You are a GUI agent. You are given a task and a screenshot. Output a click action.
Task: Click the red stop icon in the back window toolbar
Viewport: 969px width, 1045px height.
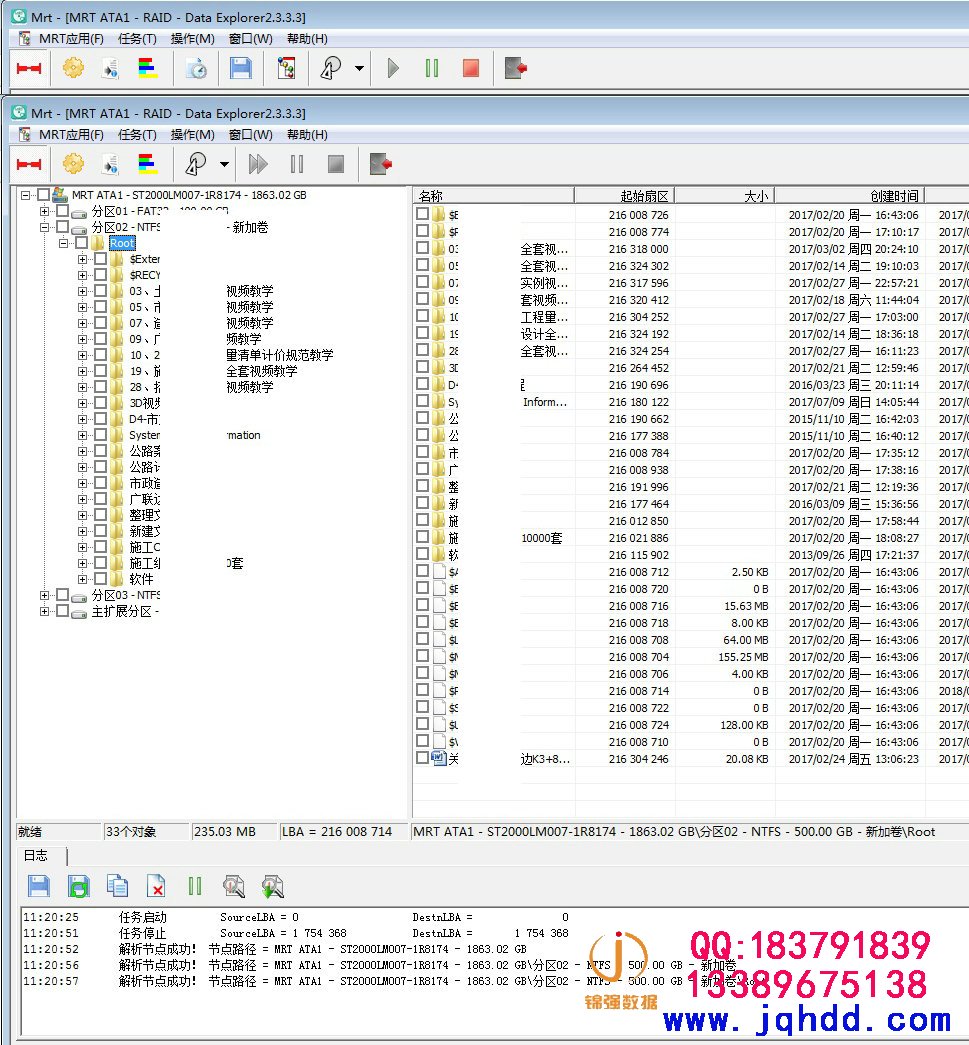471,68
